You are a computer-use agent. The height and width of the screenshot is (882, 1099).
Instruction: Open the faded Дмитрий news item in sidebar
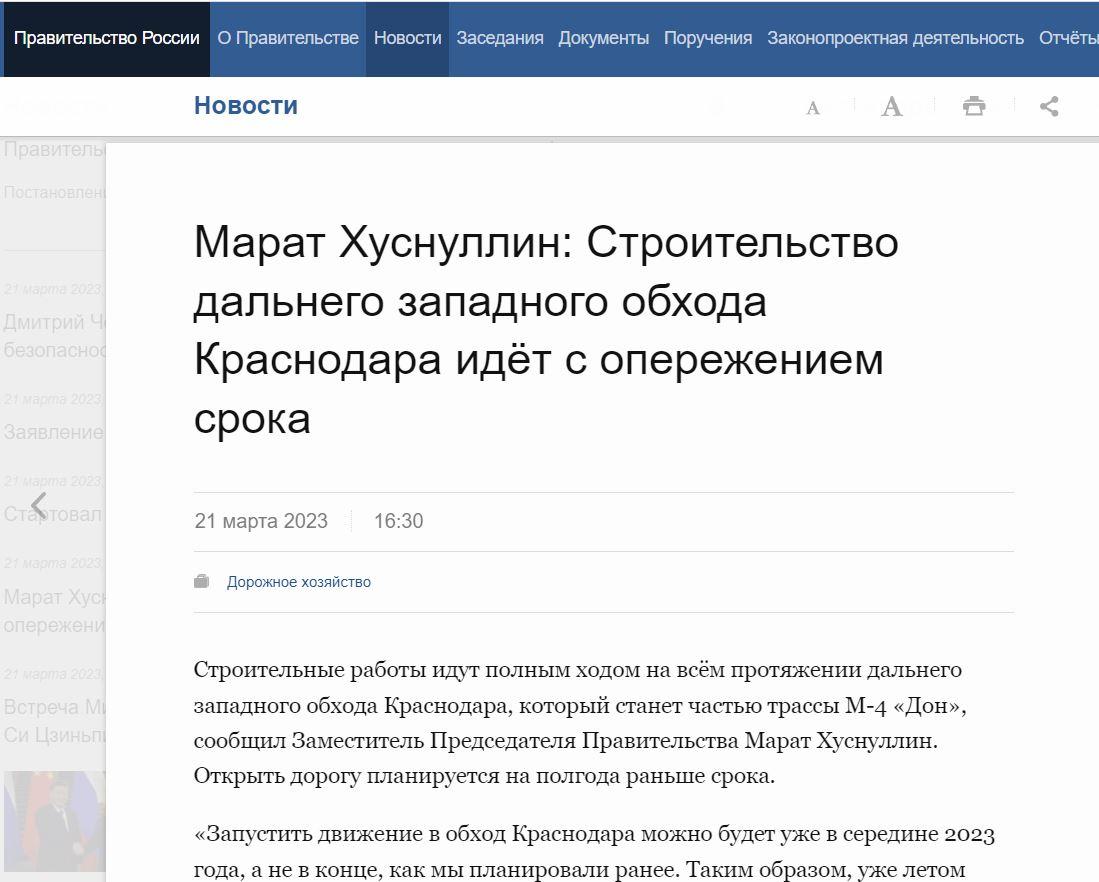point(55,335)
